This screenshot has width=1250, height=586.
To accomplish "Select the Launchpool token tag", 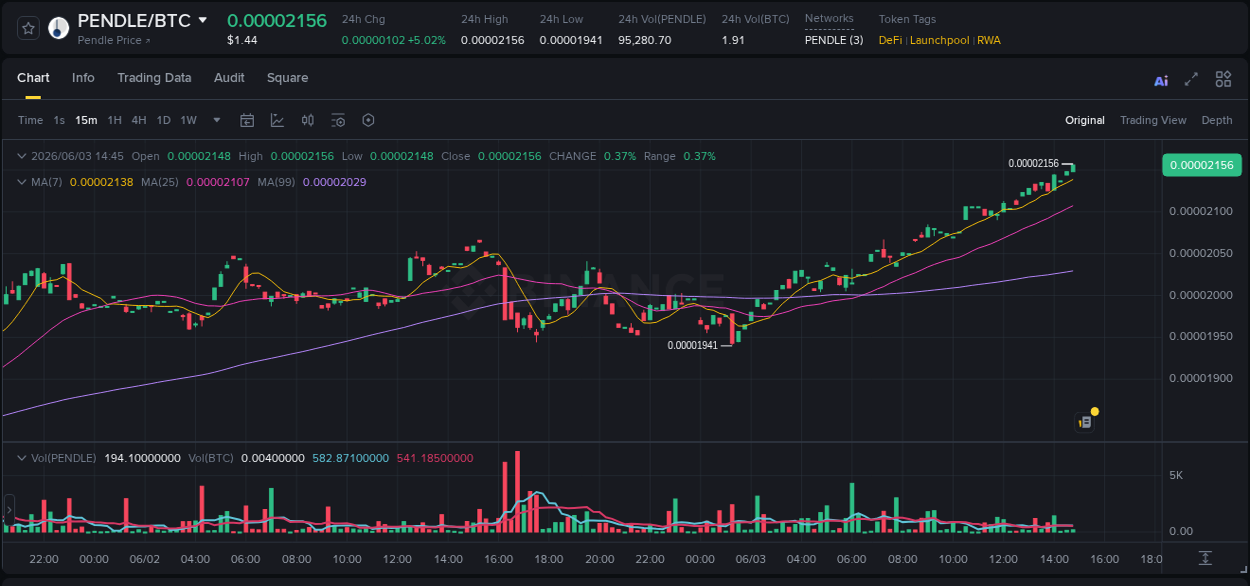I will (x=939, y=40).
